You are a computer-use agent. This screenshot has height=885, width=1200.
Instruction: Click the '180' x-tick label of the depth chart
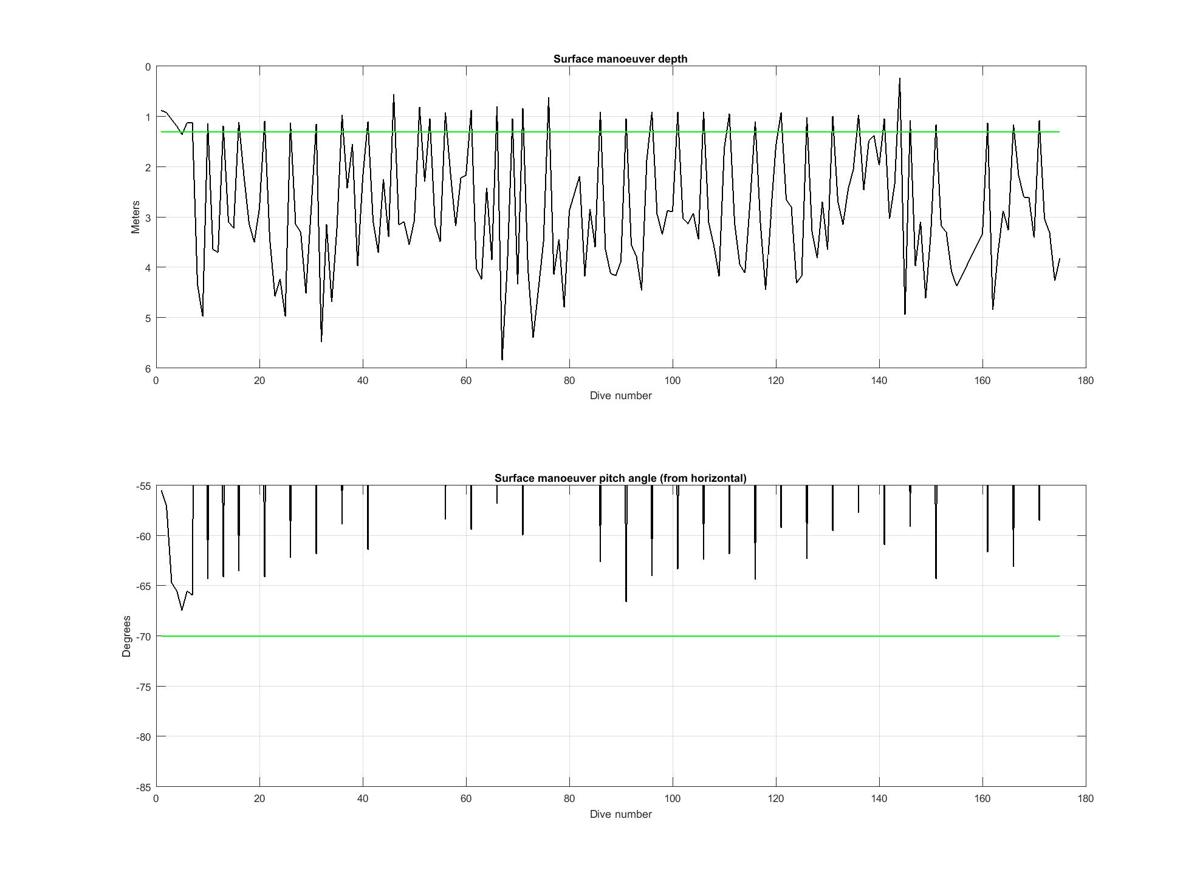pos(1086,380)
